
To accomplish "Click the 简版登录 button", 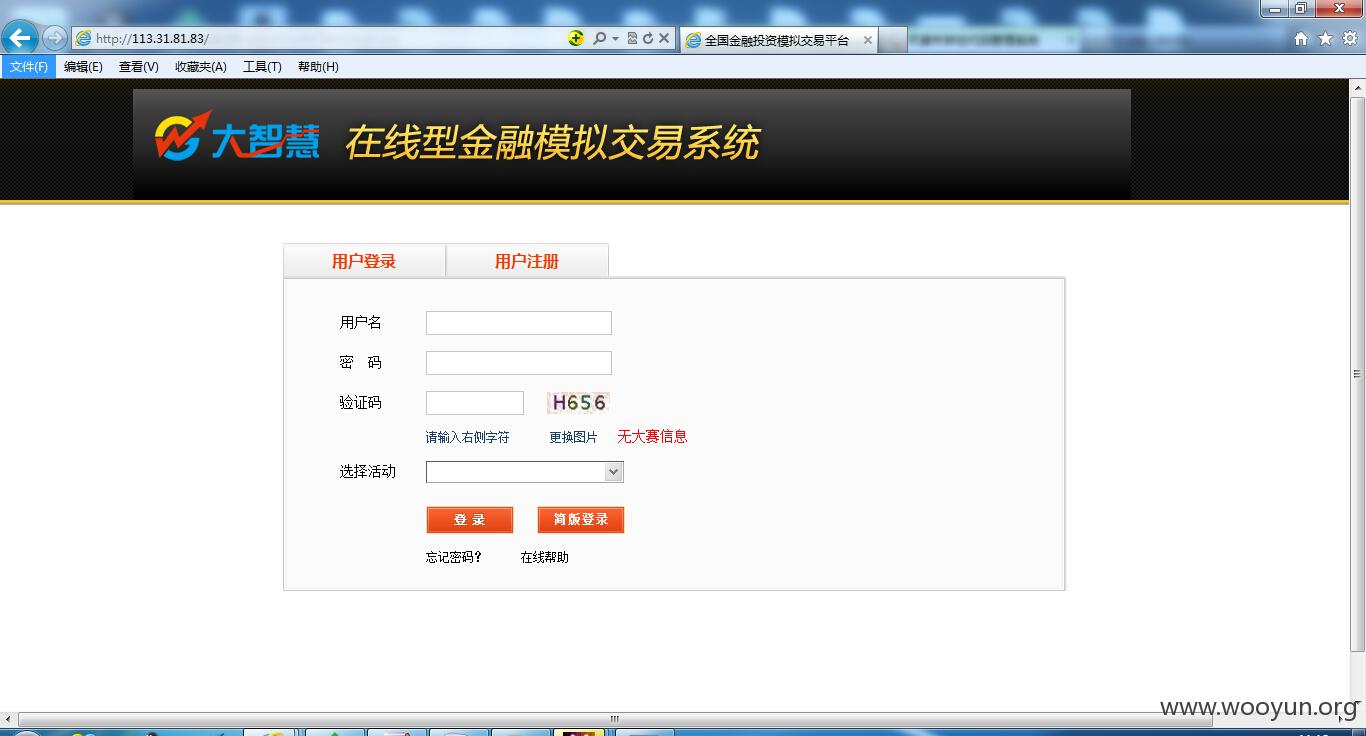I will (x=581, y=520).
